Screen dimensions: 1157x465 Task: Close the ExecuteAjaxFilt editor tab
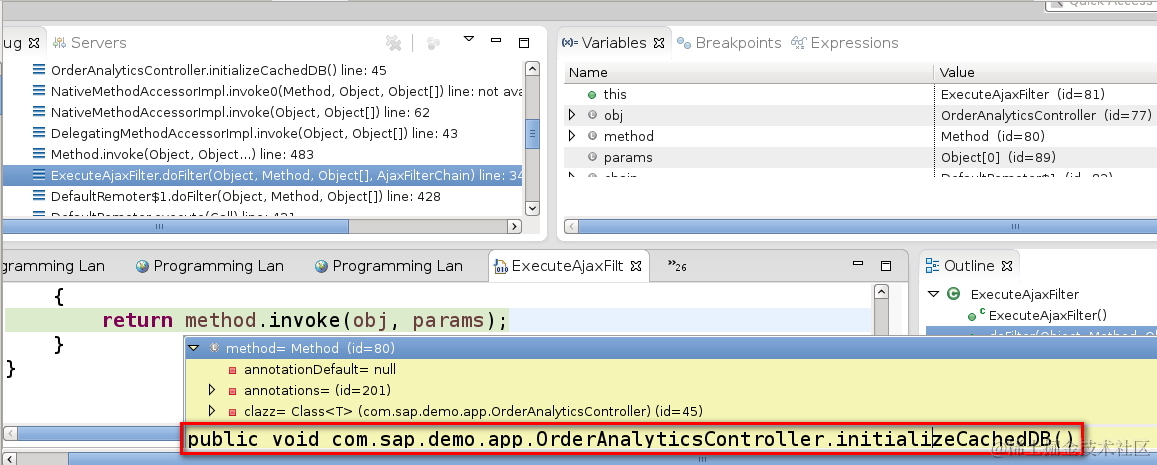pos(638,266)
